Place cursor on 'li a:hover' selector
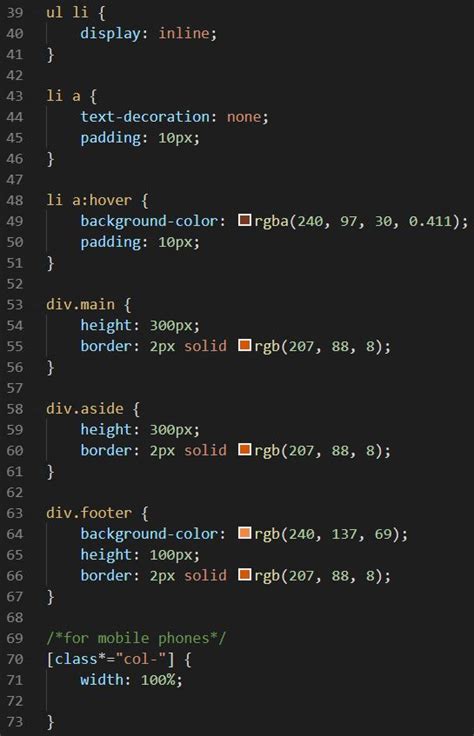474x736 pixels. [89, 200]
